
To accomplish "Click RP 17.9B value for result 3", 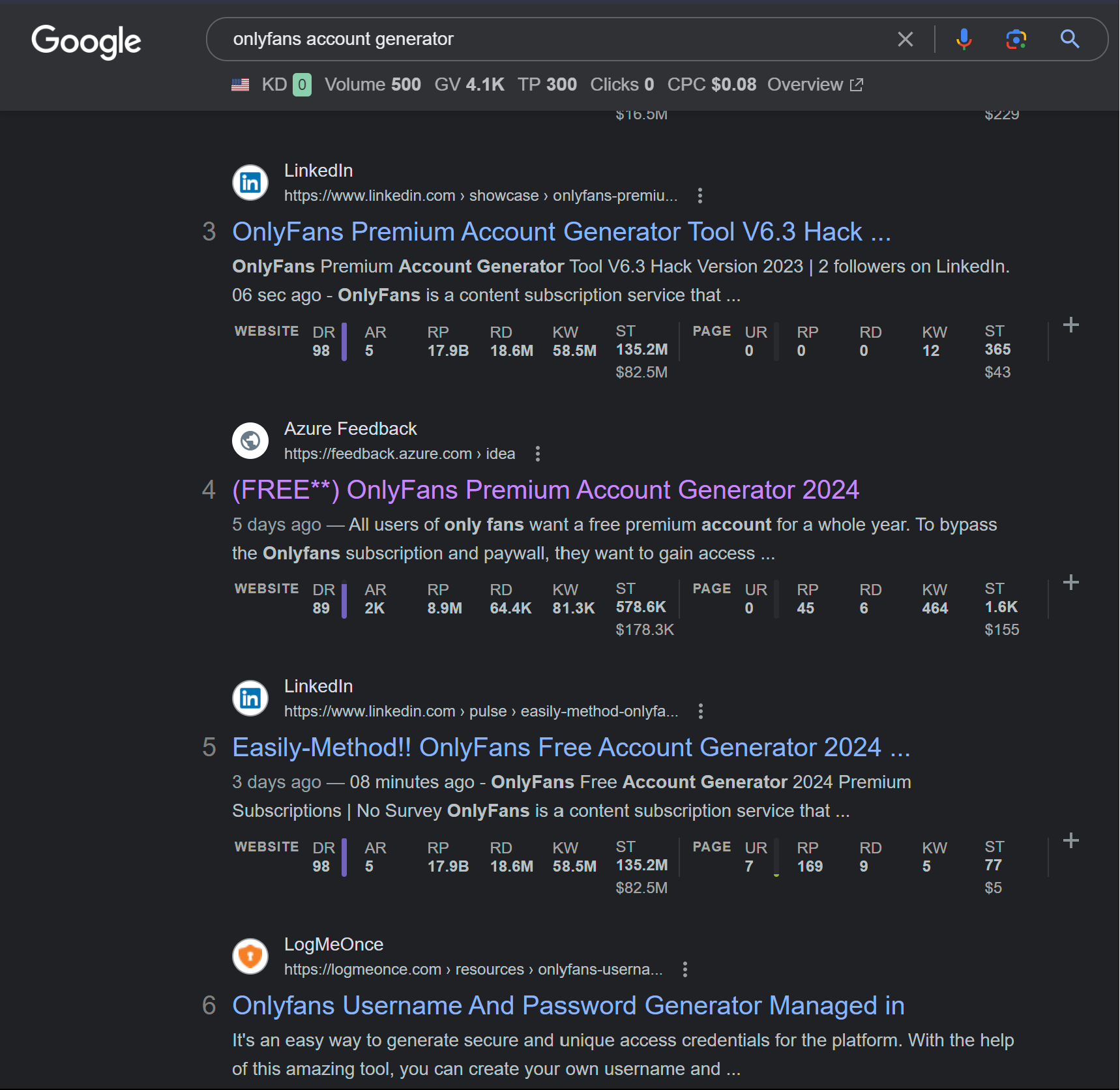I will pos(448,351).
